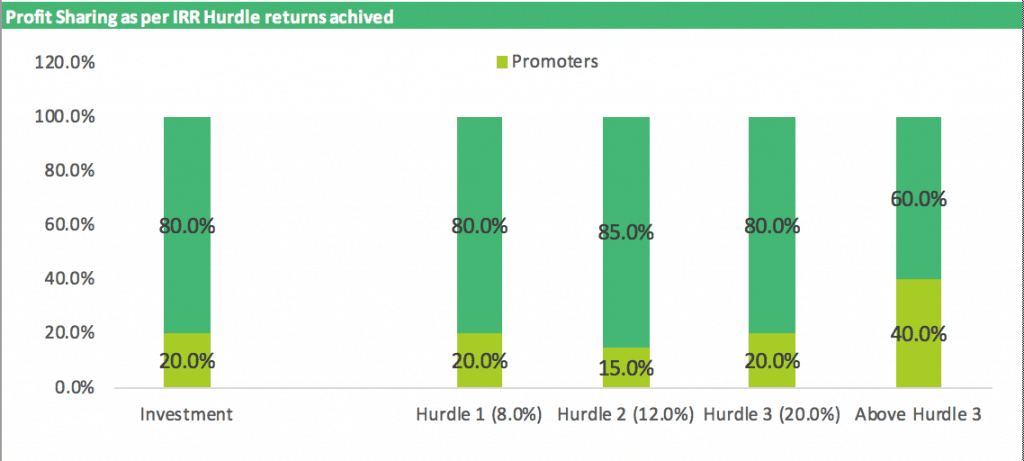Click the Investment bar's 20.0% segment
1024x461 pixels.
187,360
